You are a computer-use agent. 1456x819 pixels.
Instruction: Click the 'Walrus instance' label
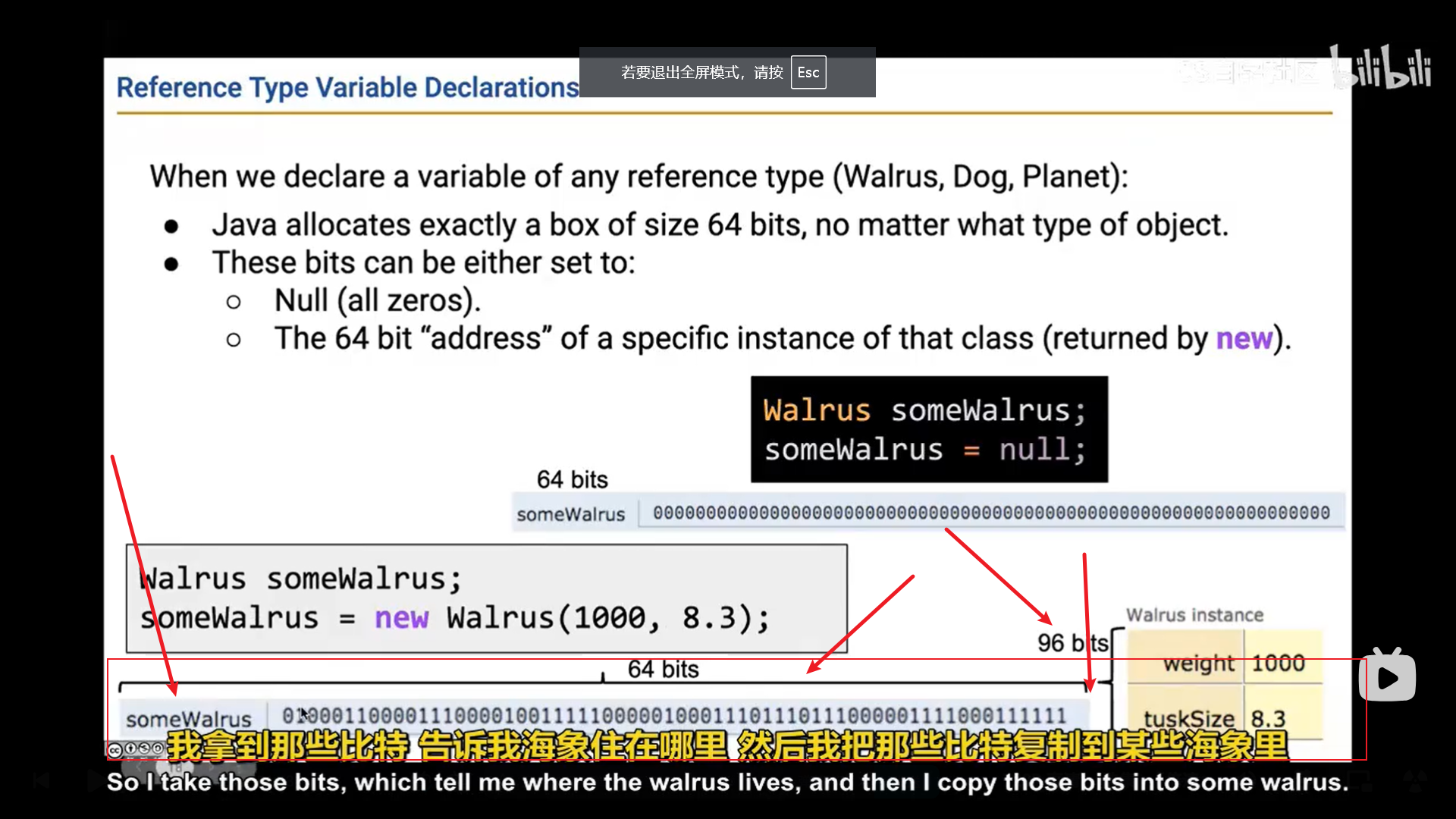pos(1194,615)
